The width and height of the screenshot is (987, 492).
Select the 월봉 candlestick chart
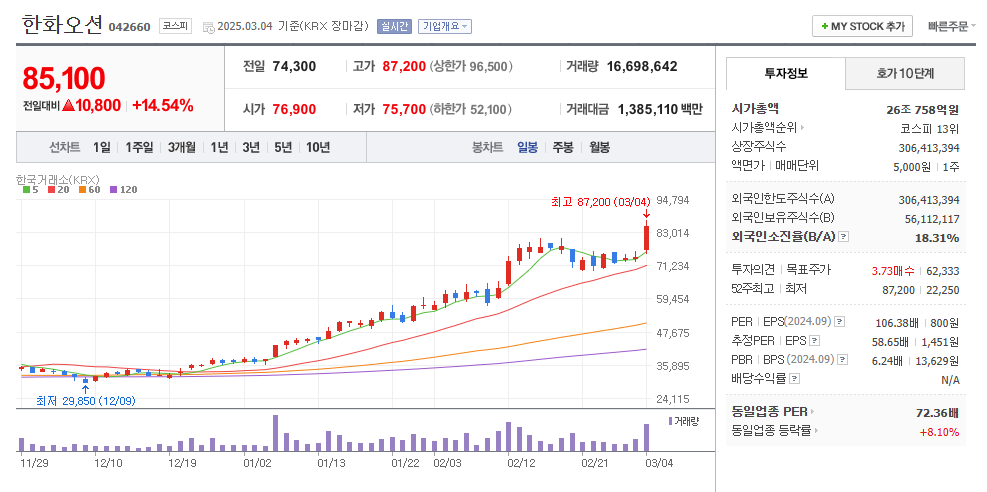pos(599,148)
